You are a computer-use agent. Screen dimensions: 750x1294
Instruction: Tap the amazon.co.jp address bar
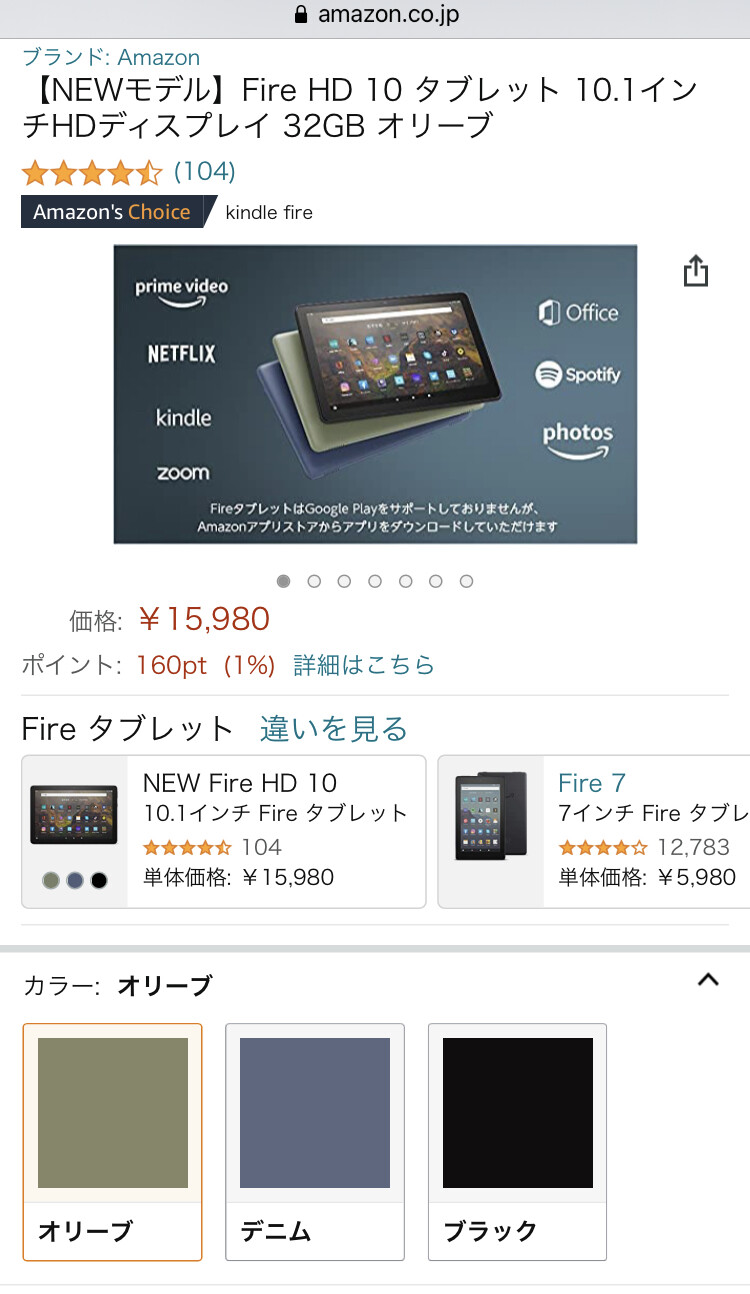375,15
